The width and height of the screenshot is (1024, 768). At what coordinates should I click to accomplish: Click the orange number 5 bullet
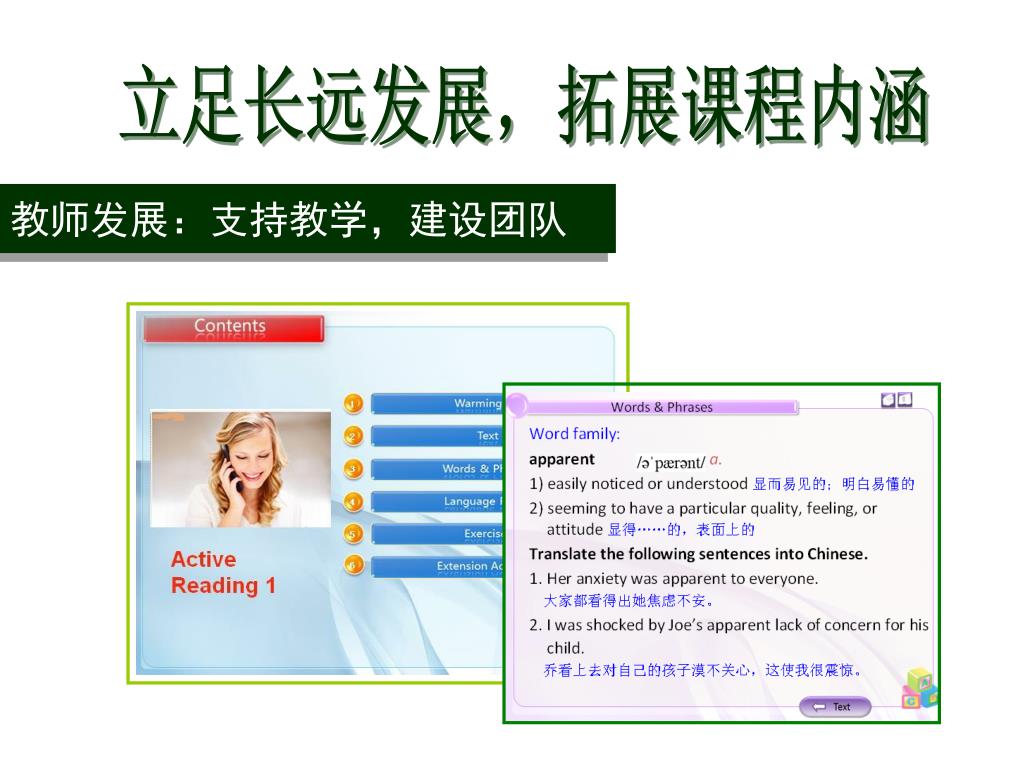point(353,534)
